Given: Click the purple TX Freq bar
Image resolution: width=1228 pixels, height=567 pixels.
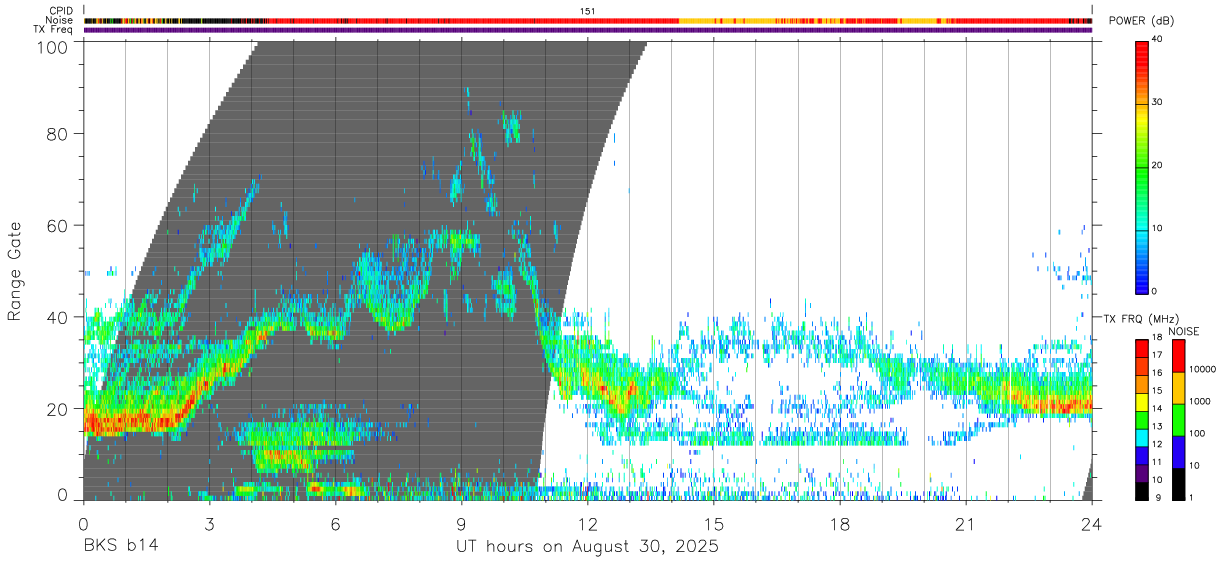Looking at the screenshot, I should (588, 30).
